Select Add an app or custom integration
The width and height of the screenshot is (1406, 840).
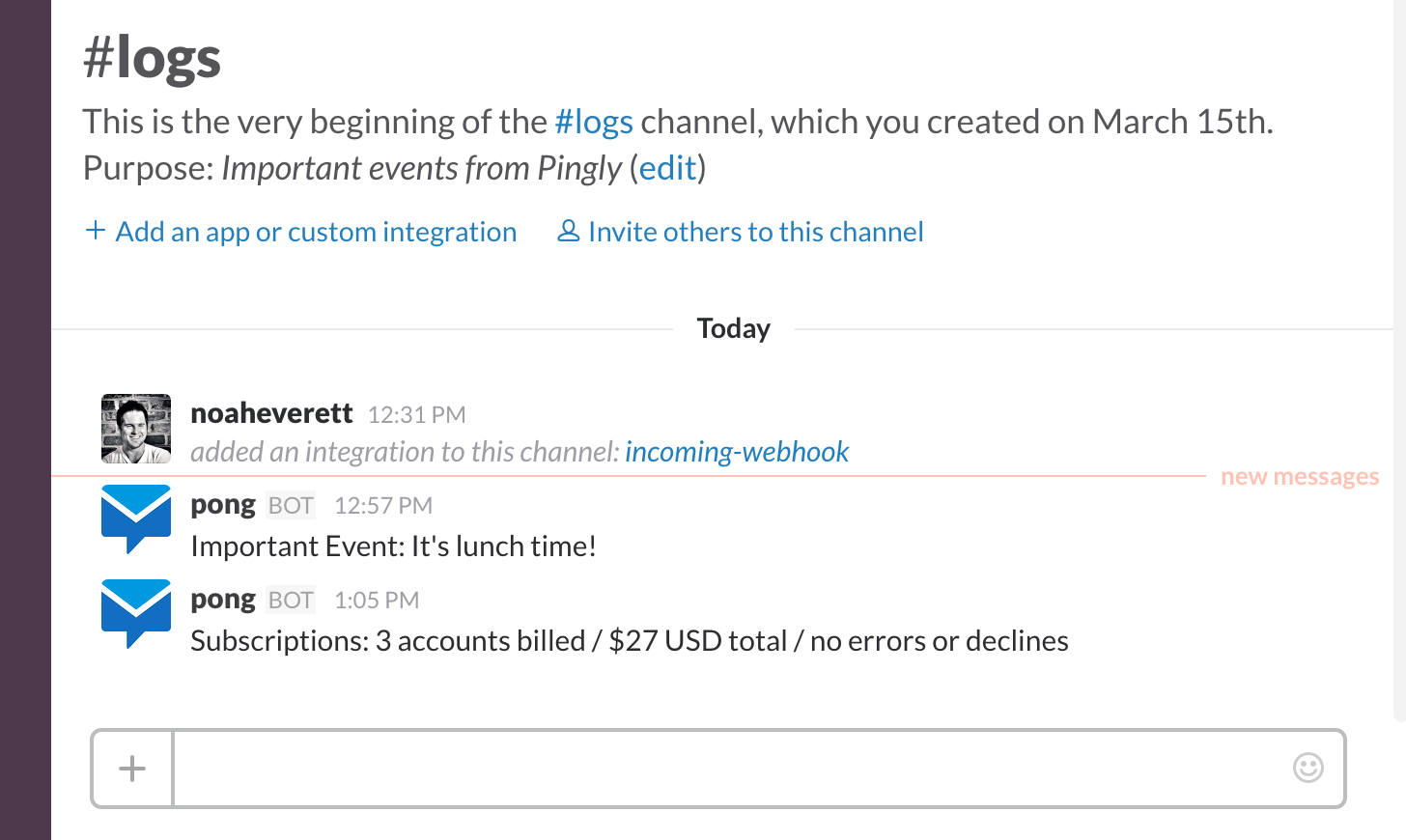[316, 232]
